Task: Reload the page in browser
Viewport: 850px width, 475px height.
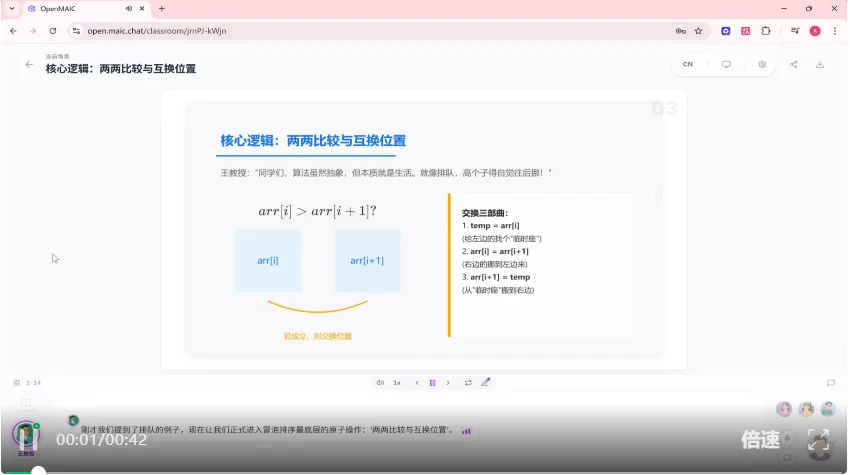Action: (x=53, y=31)
